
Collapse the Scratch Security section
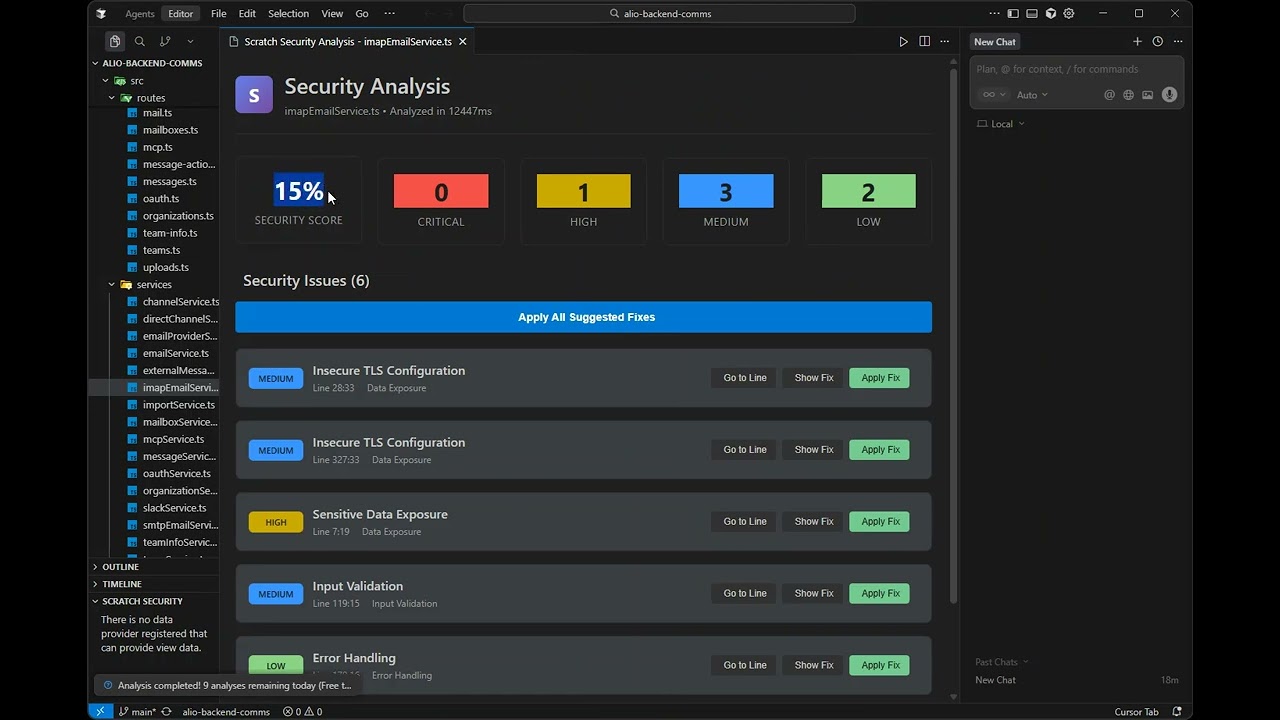tap(142, 601)
